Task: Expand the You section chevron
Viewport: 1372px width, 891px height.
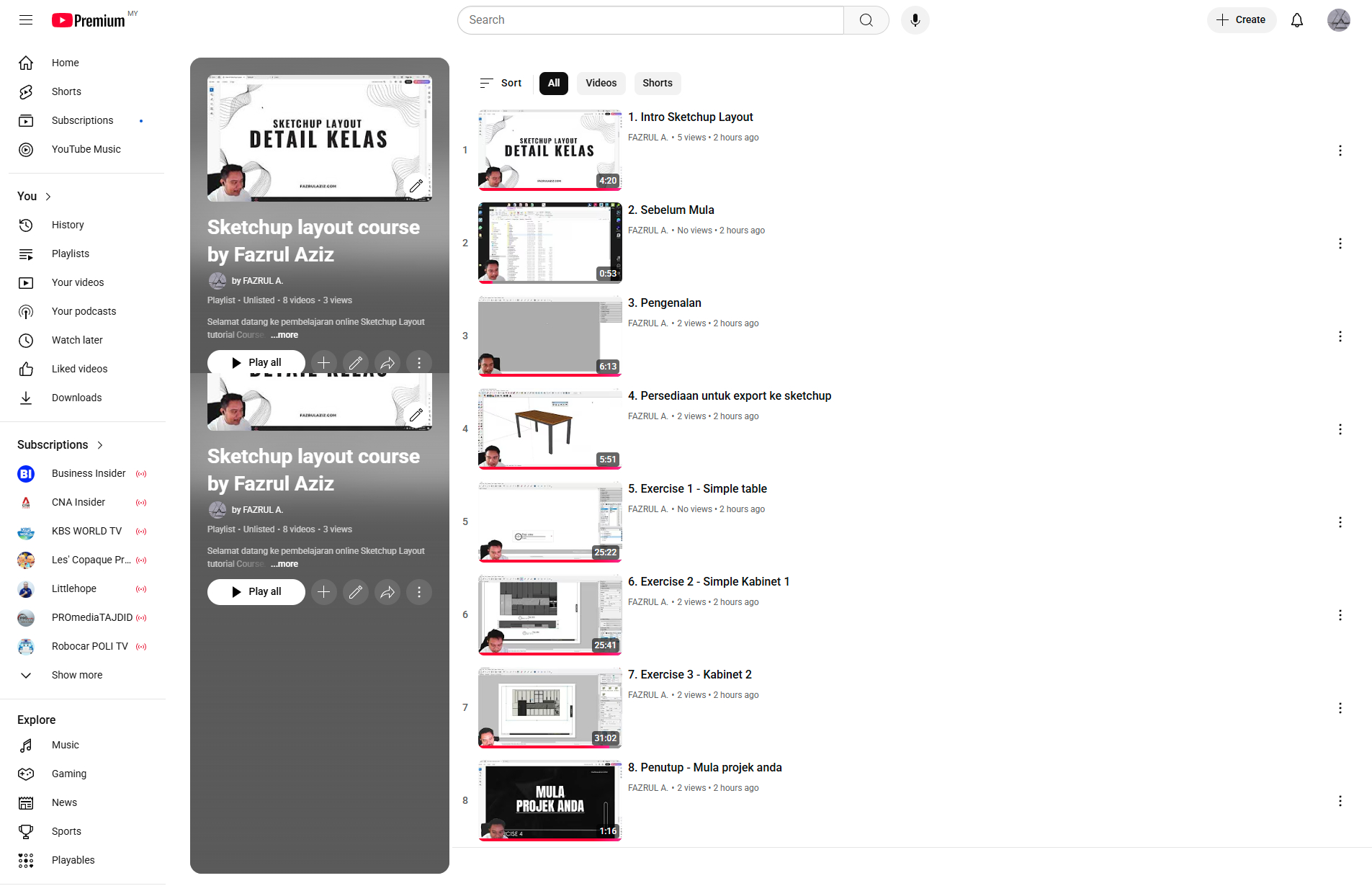Action: (x=48, y=197)
